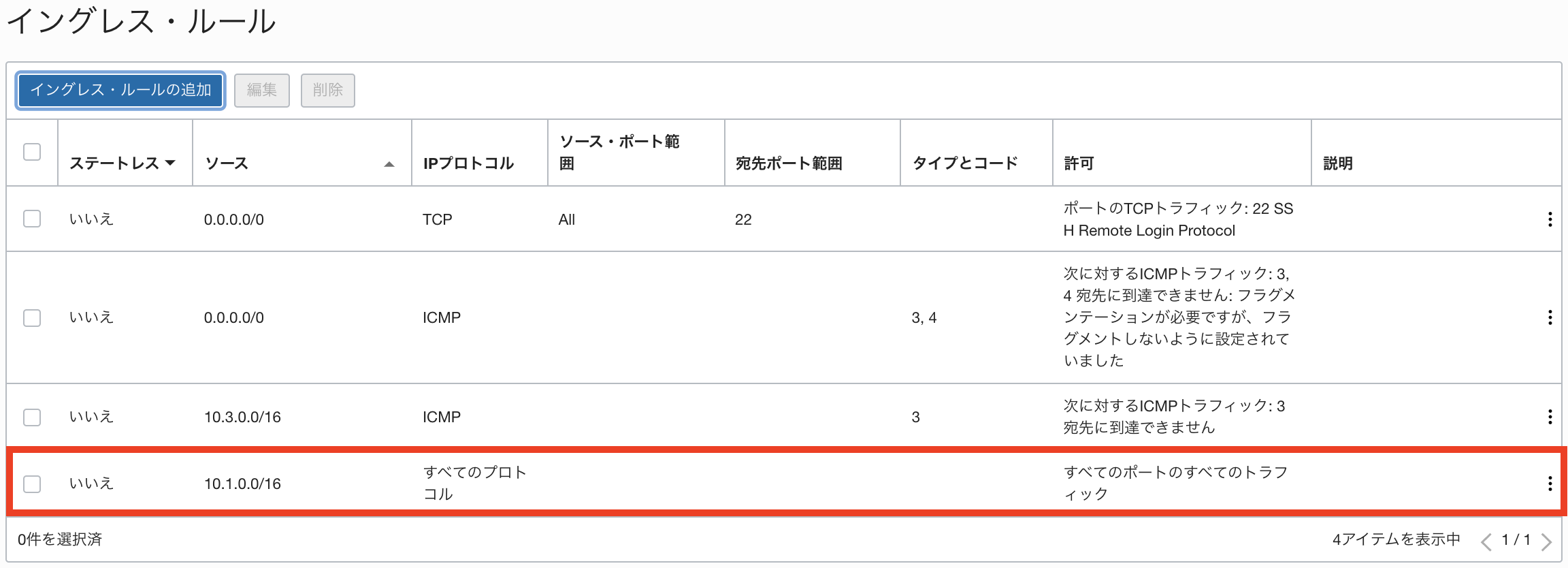The width and height of the screenshot is (1568, 568).
Task: Check the checkbox for the 10.1.0.0/16 rule
Action: pyautogui.click(x=31, y=482)
